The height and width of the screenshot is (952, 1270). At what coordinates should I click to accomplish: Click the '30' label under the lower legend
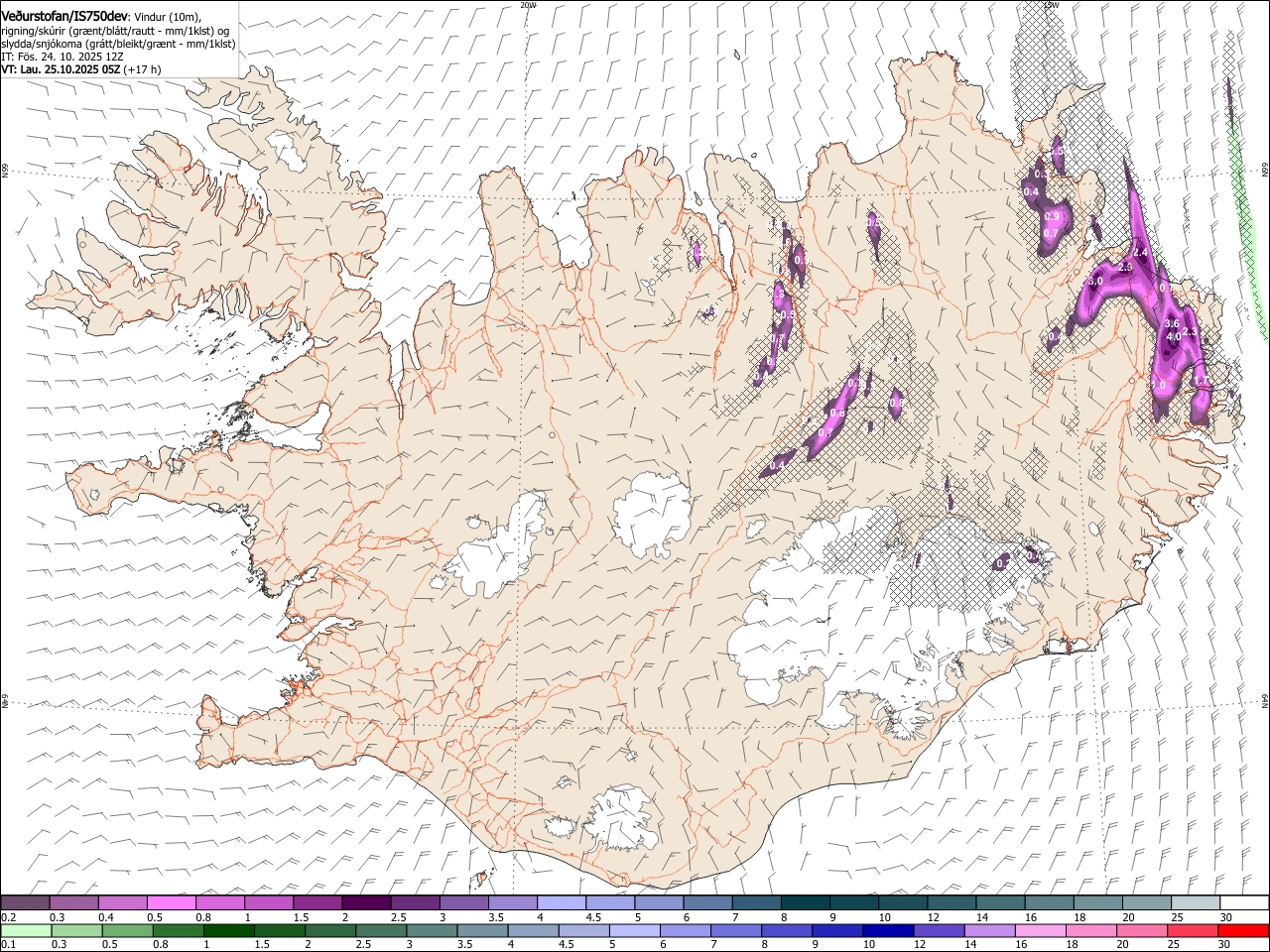(x=1224, y=945)
